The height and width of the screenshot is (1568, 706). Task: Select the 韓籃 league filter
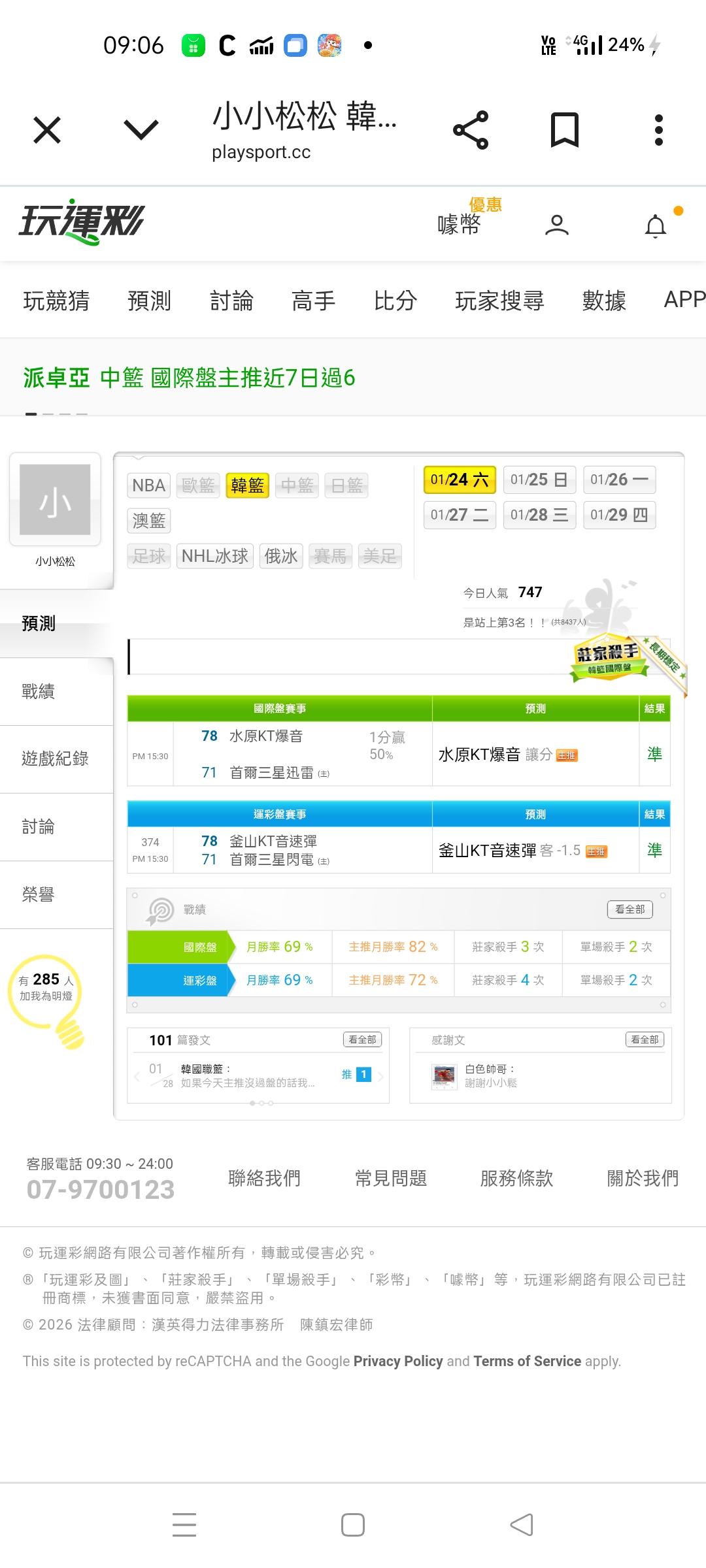pos(247,485)
